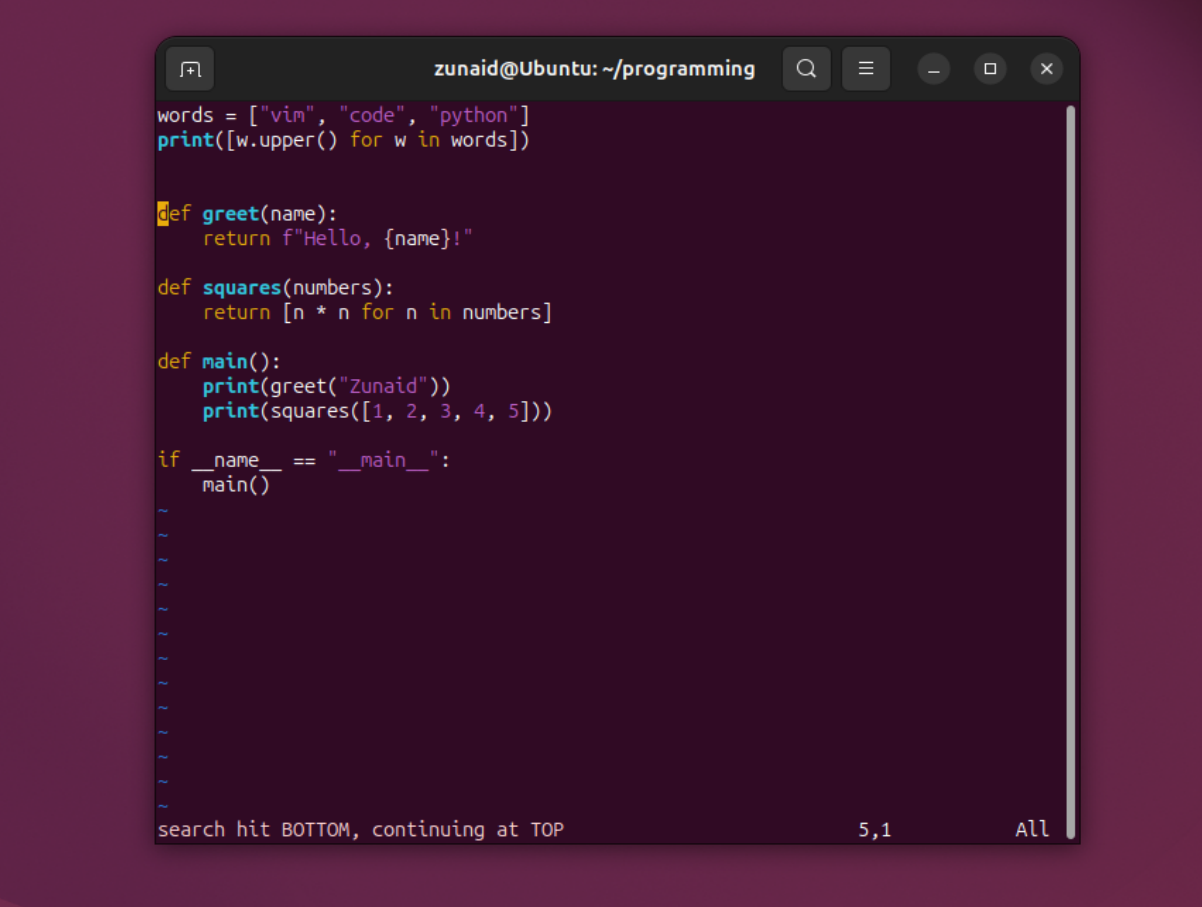Open the hamburger menu in title bar
The image size is (1202, 907).
(x=866, y=69)
